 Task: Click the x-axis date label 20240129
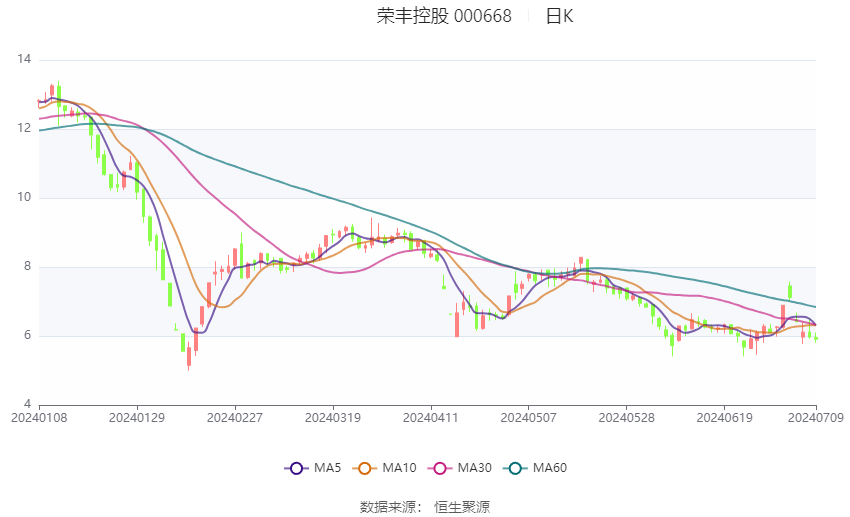coord(137,418)
